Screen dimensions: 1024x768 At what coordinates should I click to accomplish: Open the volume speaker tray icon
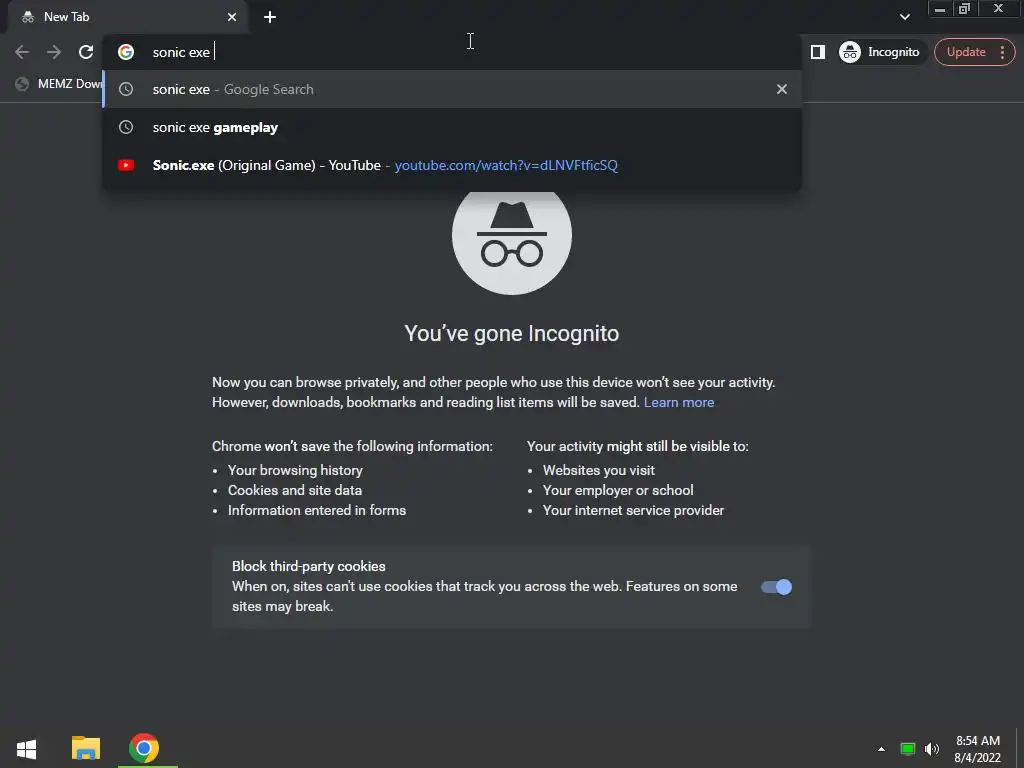pyautogui.click(x=932, y=749)
